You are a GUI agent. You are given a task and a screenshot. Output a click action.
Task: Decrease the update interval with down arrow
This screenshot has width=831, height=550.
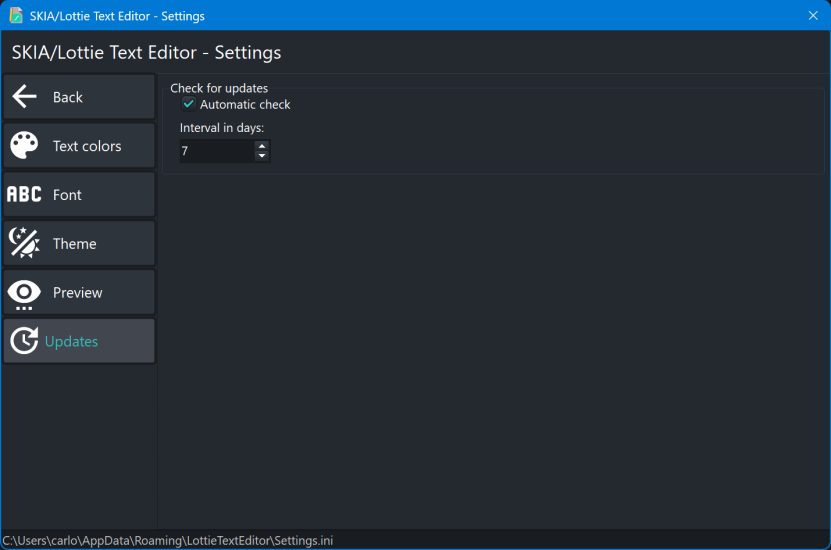[262, 156]
